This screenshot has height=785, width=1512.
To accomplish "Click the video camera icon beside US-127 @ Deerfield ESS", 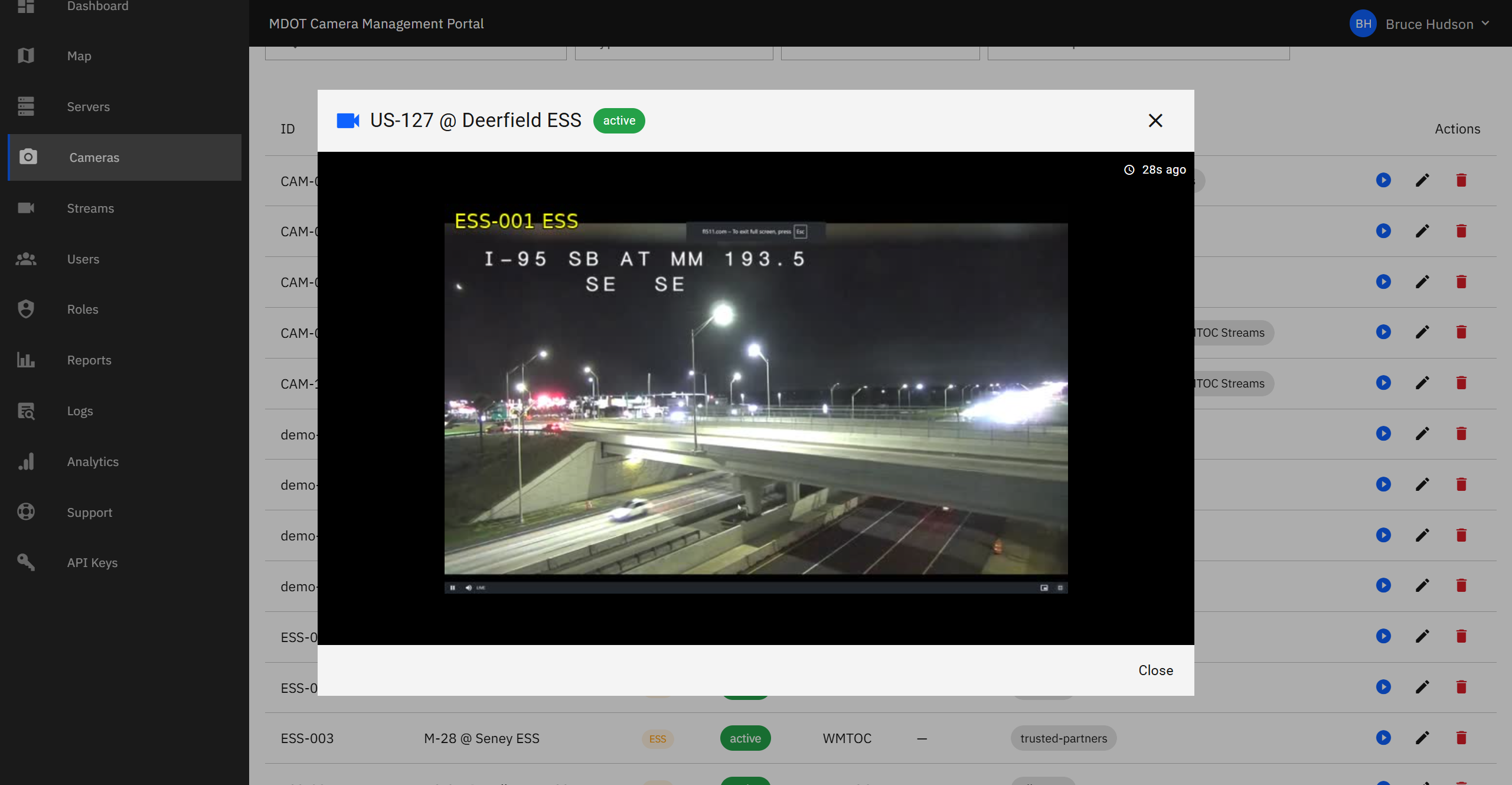I will [x=348, y=120].
